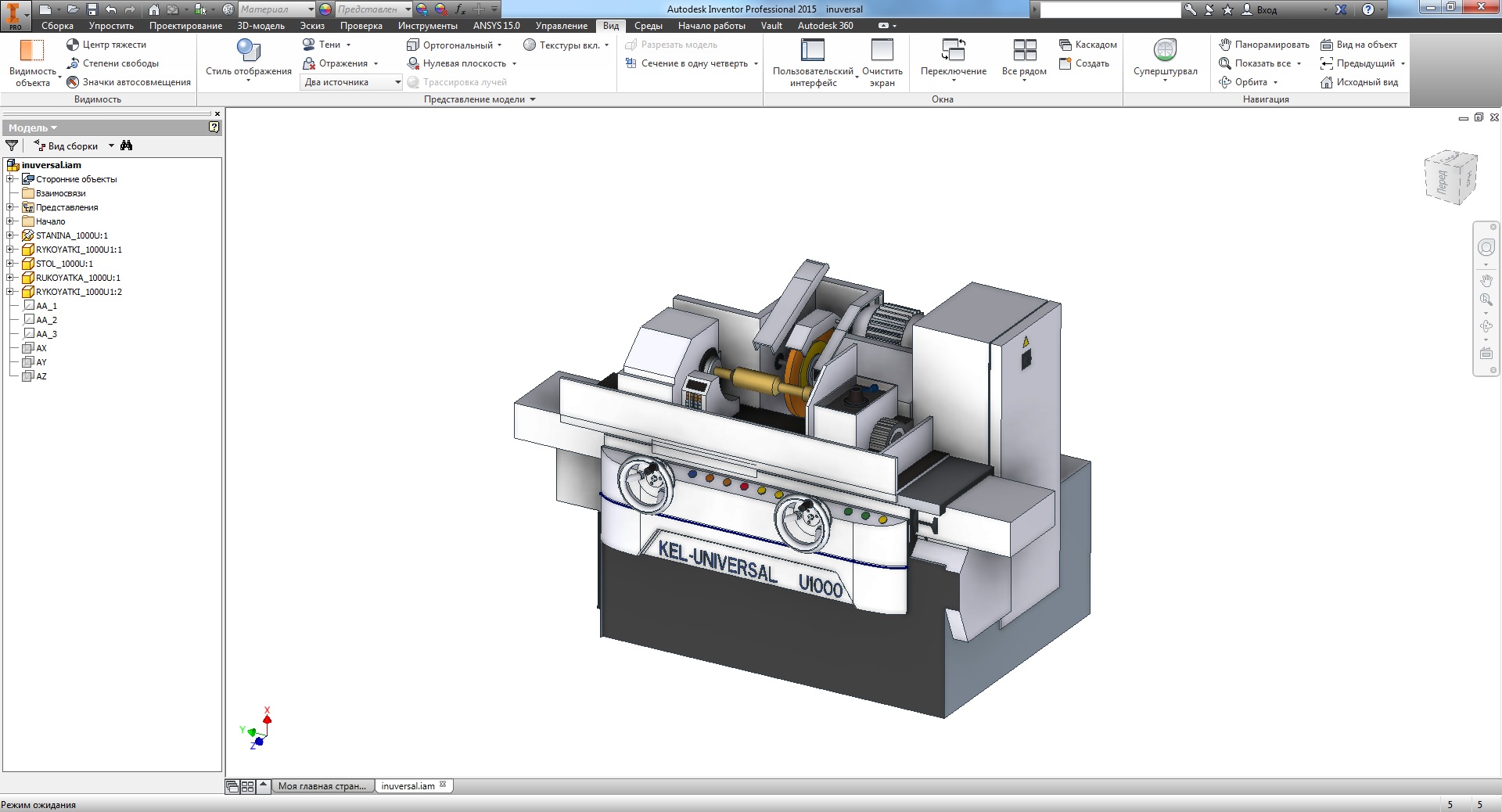Image resolution: width=1502 pixels, height=812 pixels.
Task: Click Вид на объект look at
Action: 1359,45
